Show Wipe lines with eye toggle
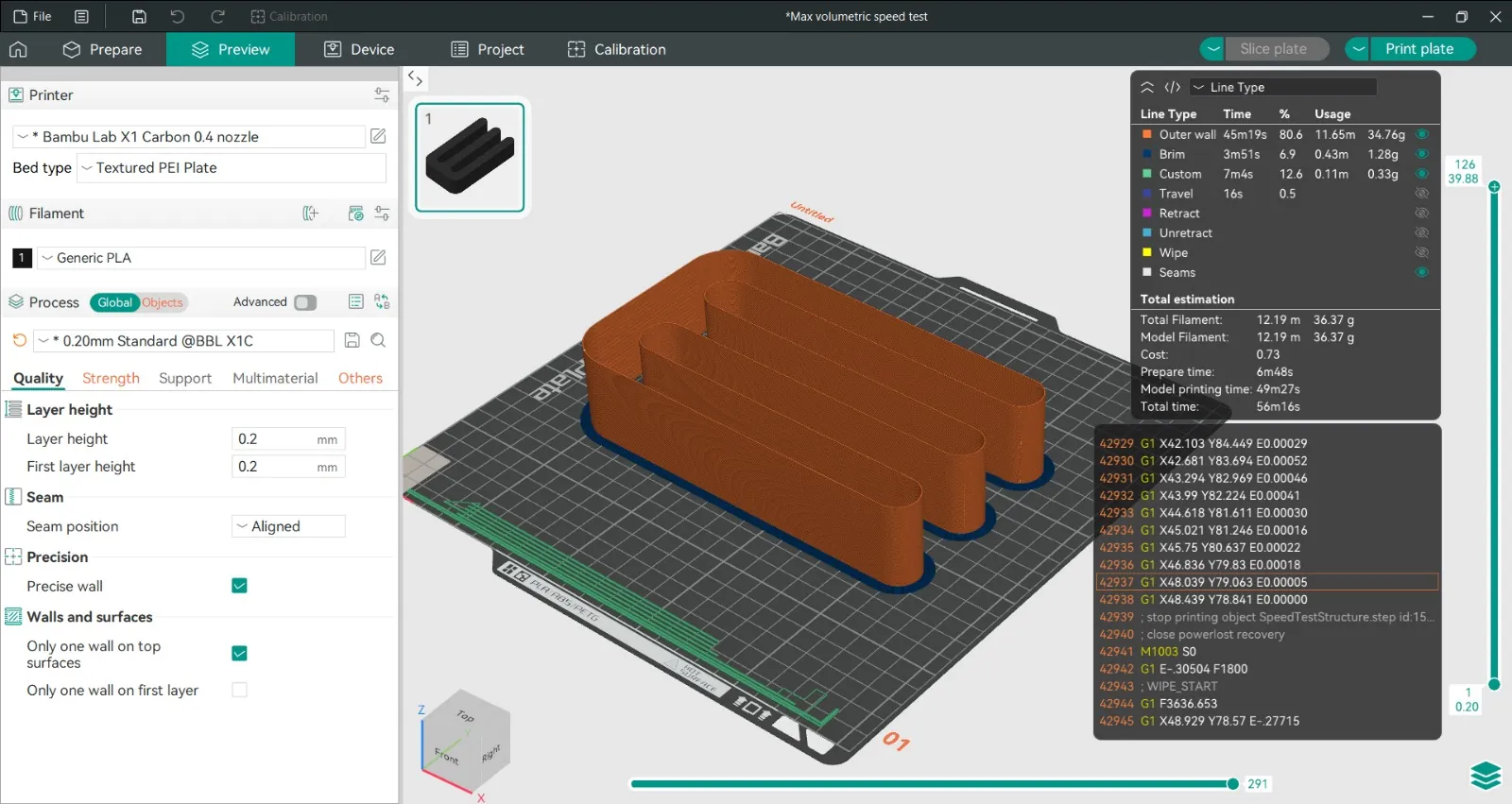 1421,252
